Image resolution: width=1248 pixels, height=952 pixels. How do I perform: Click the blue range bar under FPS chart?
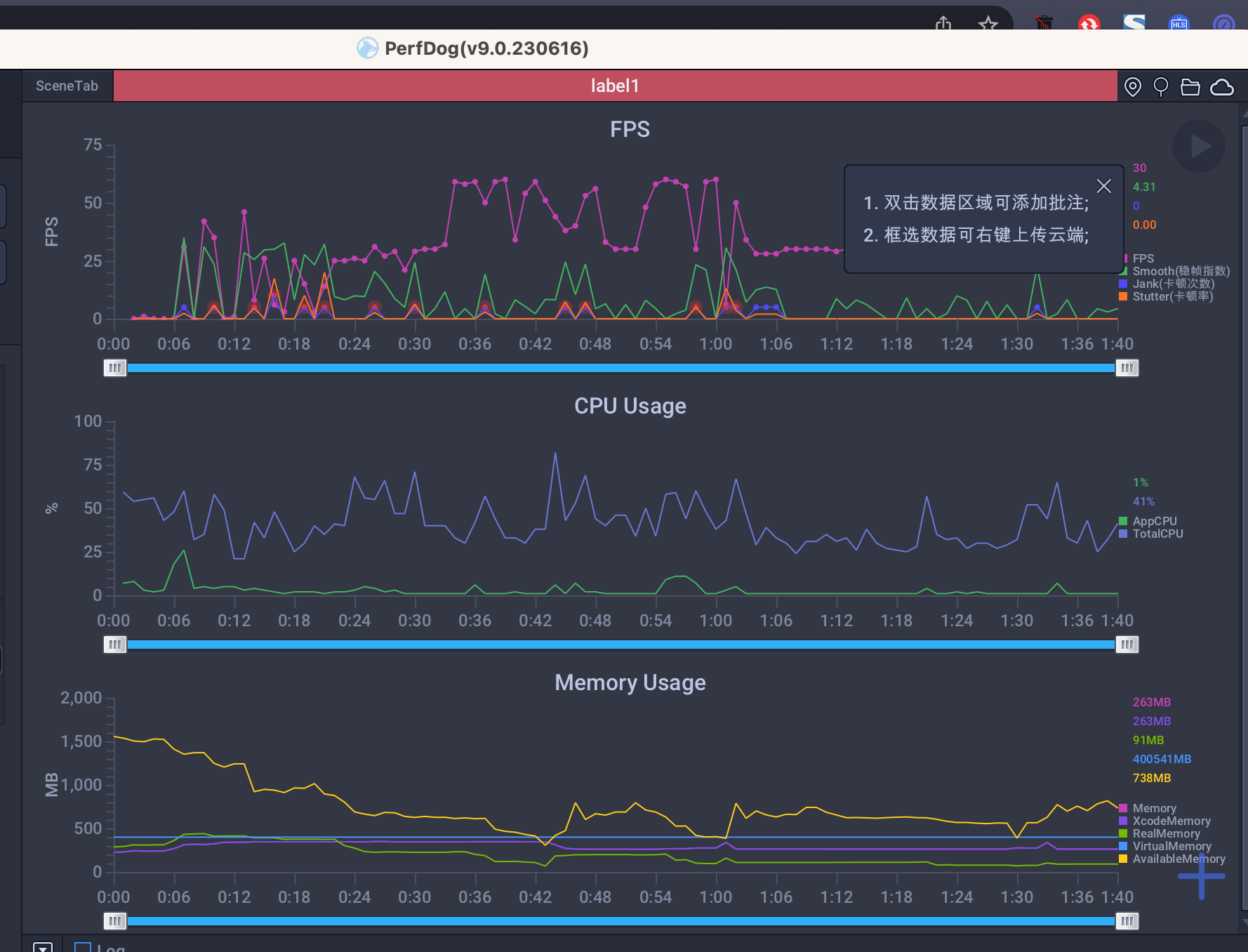(621, 368)
